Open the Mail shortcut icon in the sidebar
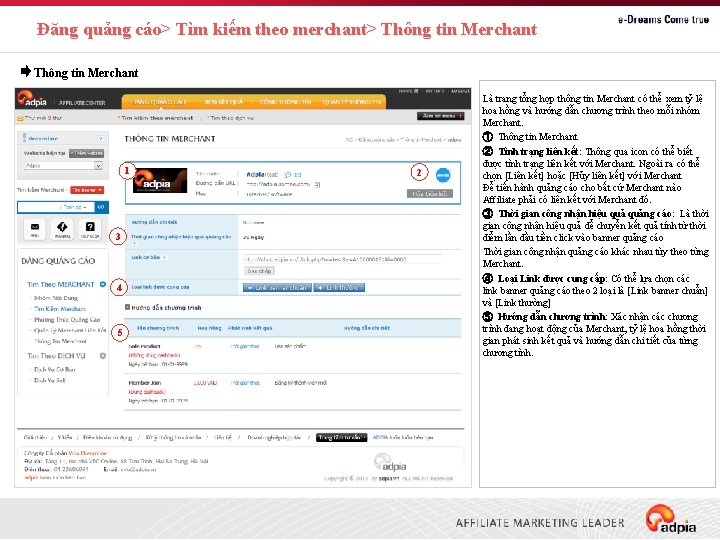This screenshot has height=540, width=720. tap(35, 229)
